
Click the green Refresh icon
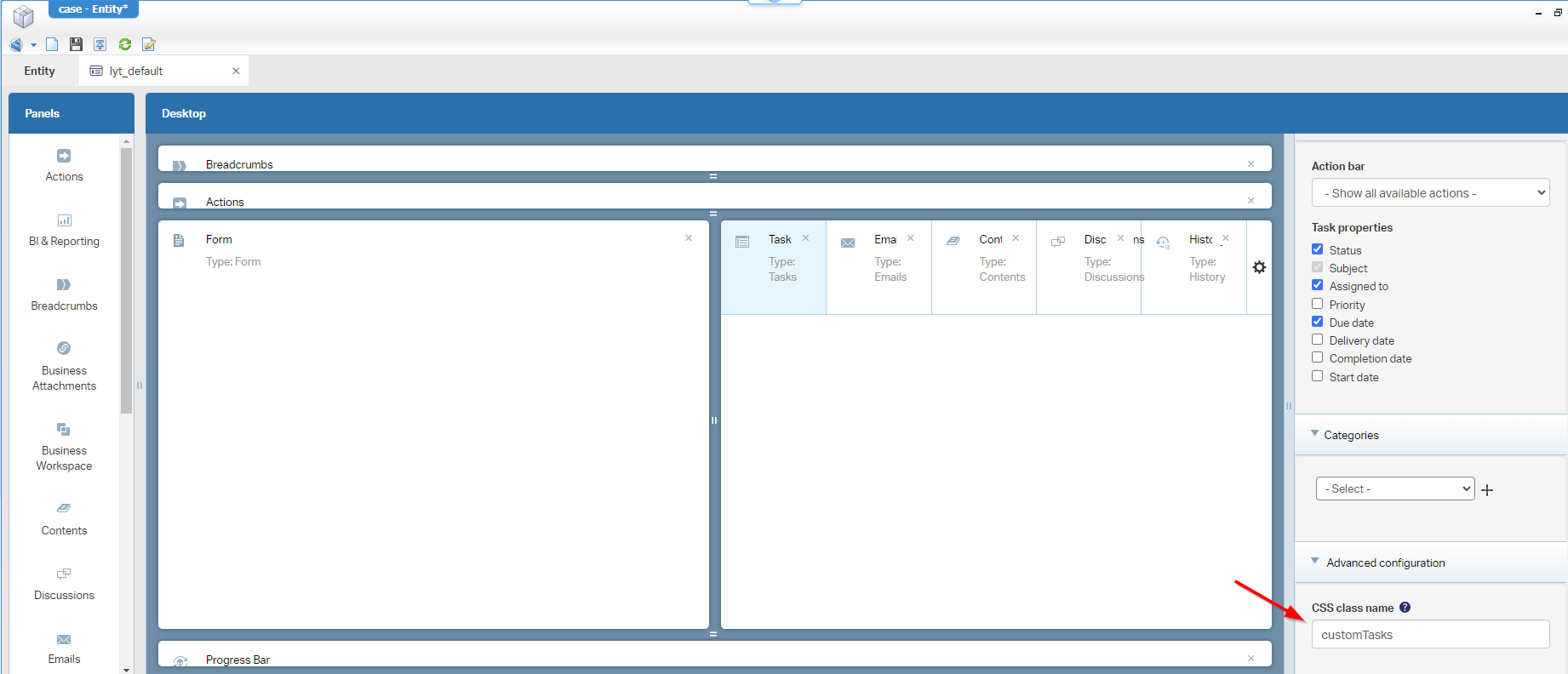(125, 44)
